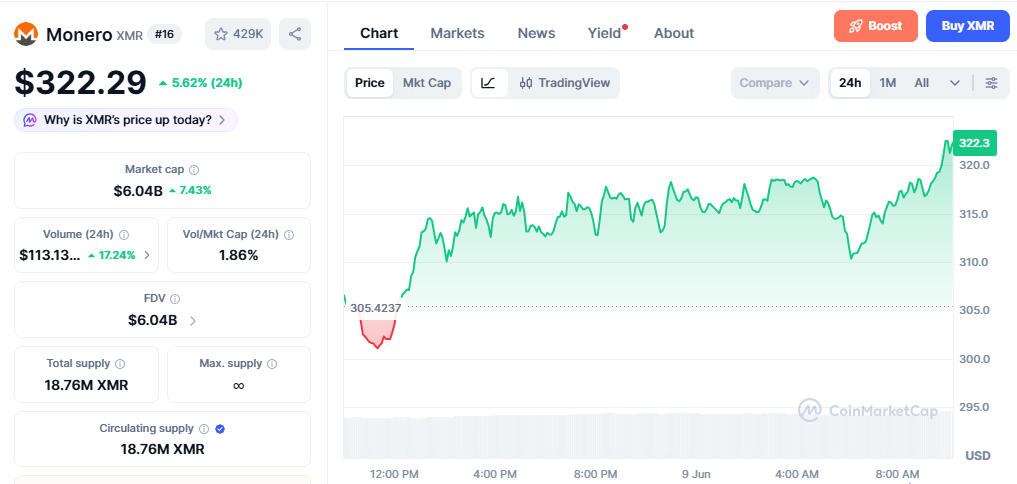Click the rocket icon on Boost
The width and height of the screenshot is (1017, 484).
tap(855, 26)
